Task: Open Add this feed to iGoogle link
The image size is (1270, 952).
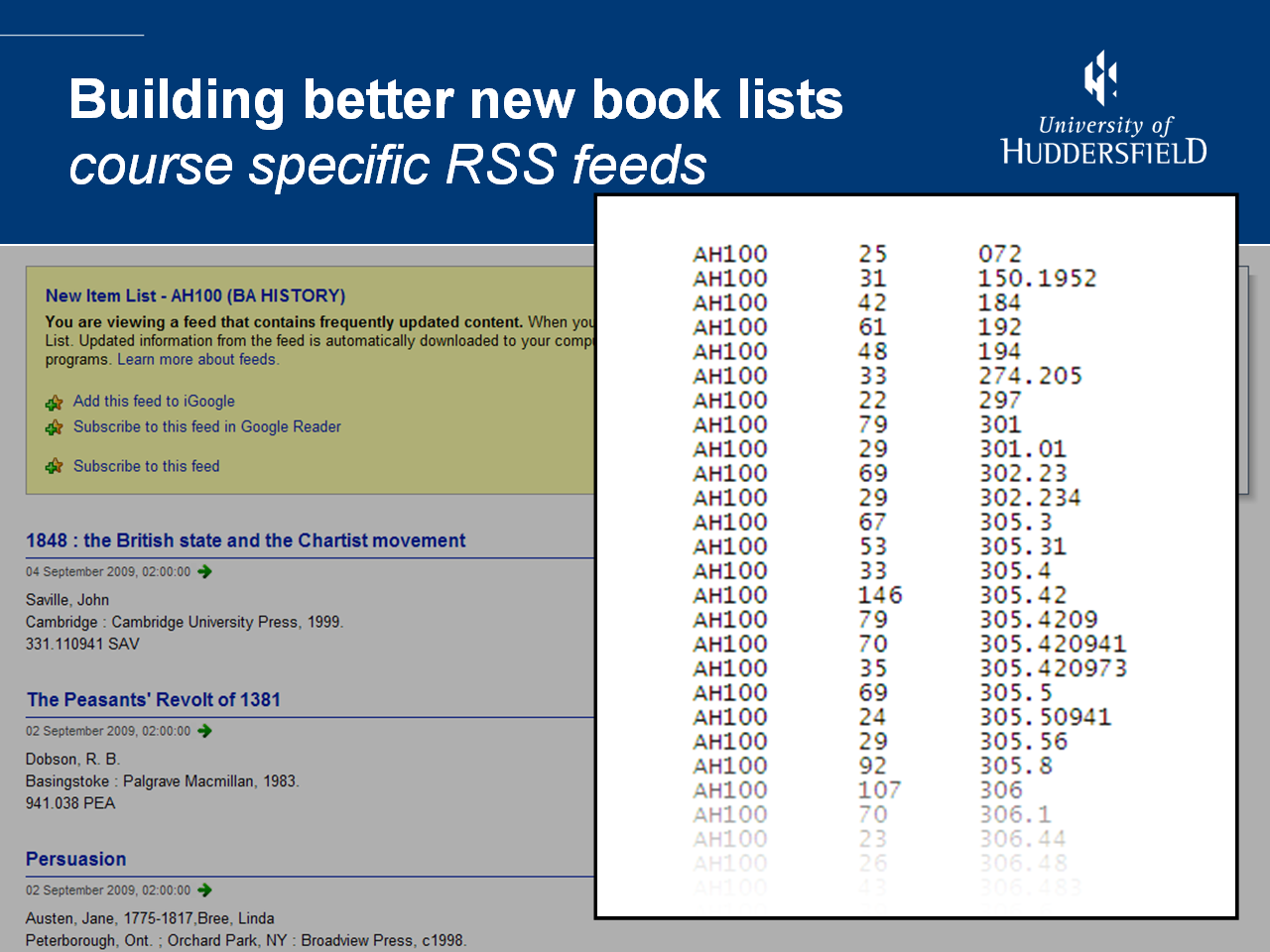Action: (154, 401)
